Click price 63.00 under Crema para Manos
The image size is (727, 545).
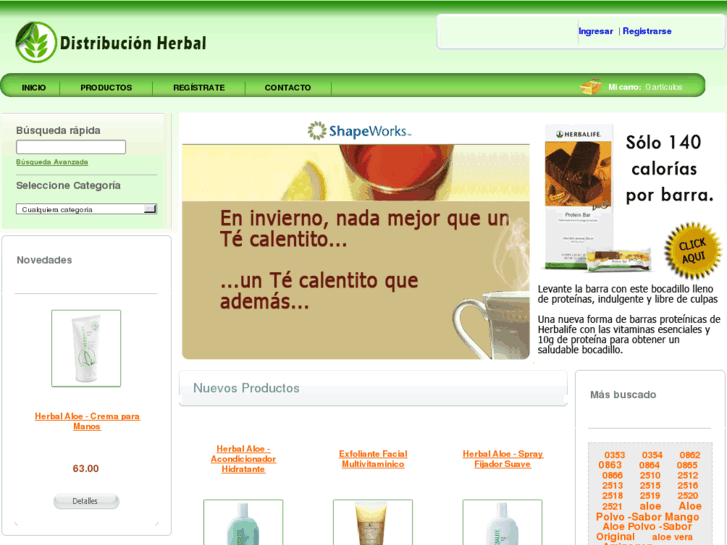86,468
